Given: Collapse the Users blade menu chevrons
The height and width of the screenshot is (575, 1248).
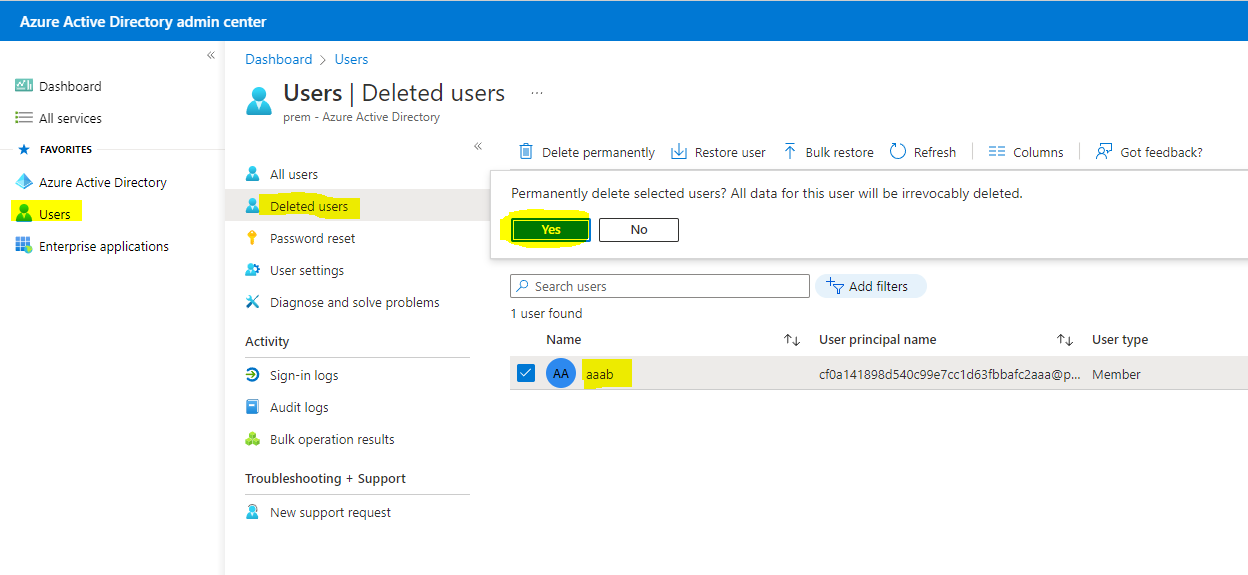Looking at the screenshot, I should (478, 146).
